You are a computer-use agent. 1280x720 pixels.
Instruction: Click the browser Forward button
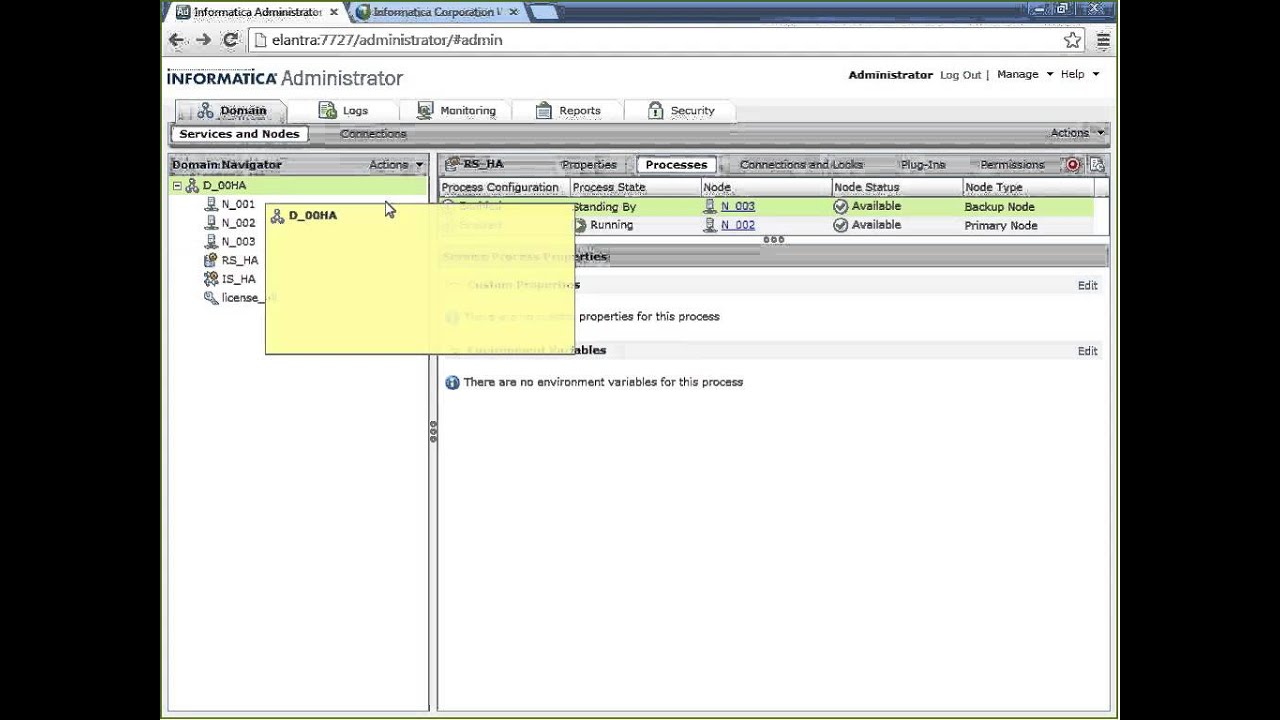pyautogui.click(x=203, y=40)
